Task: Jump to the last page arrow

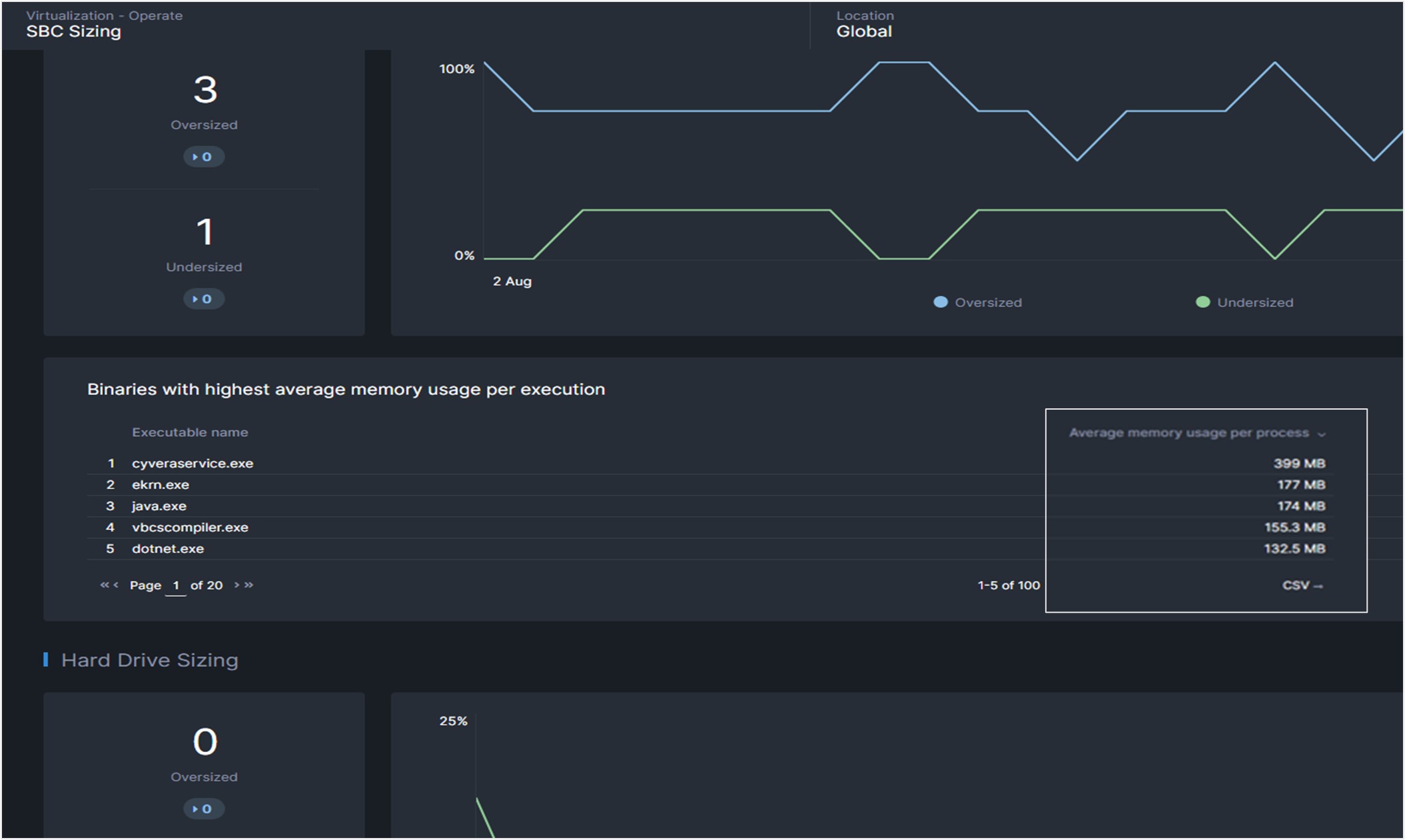Action: 249,585
